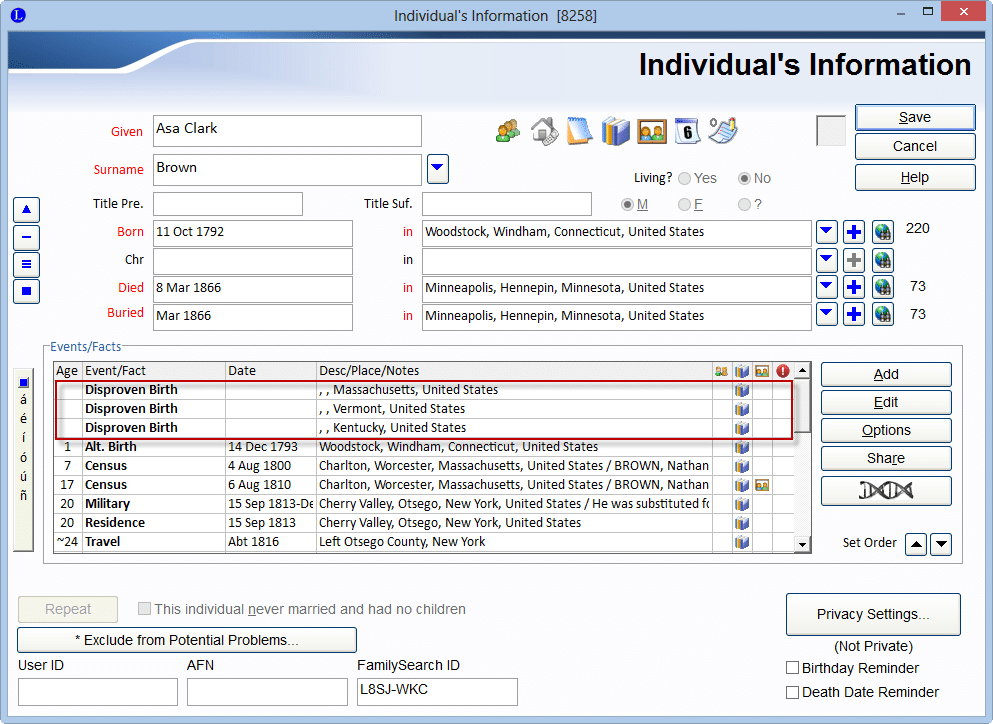Insert the ñ special character

tap(23, 495)
